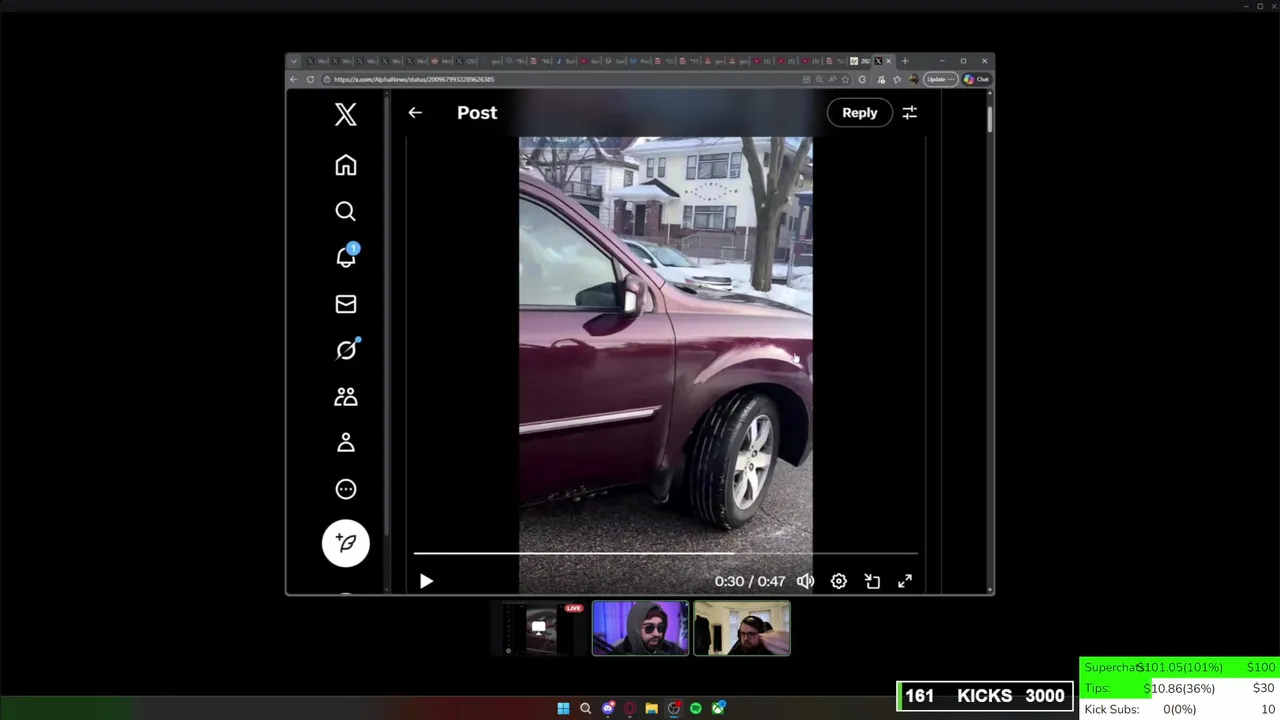1280x720 pixels.
Task: Bookmark page with star icon
Action: click(x=845, y=79)
